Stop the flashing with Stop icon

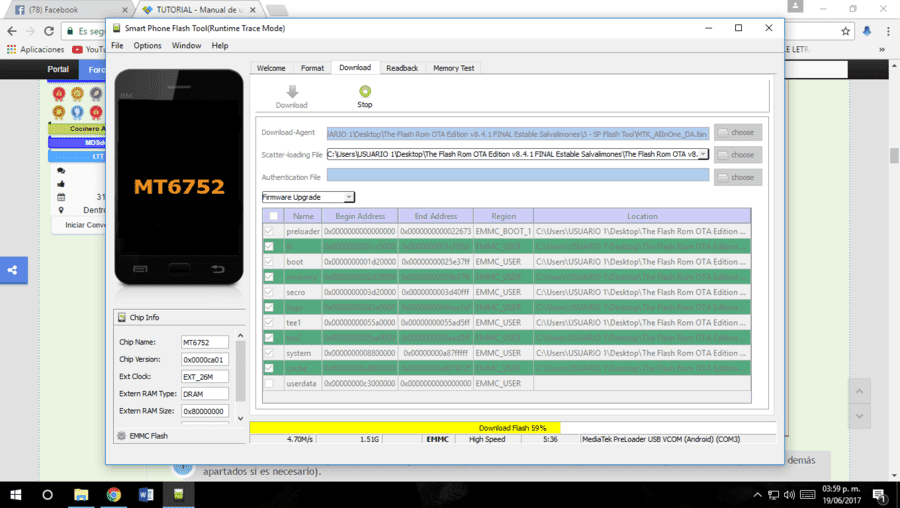pyautogui.click(x=365, y=91)
